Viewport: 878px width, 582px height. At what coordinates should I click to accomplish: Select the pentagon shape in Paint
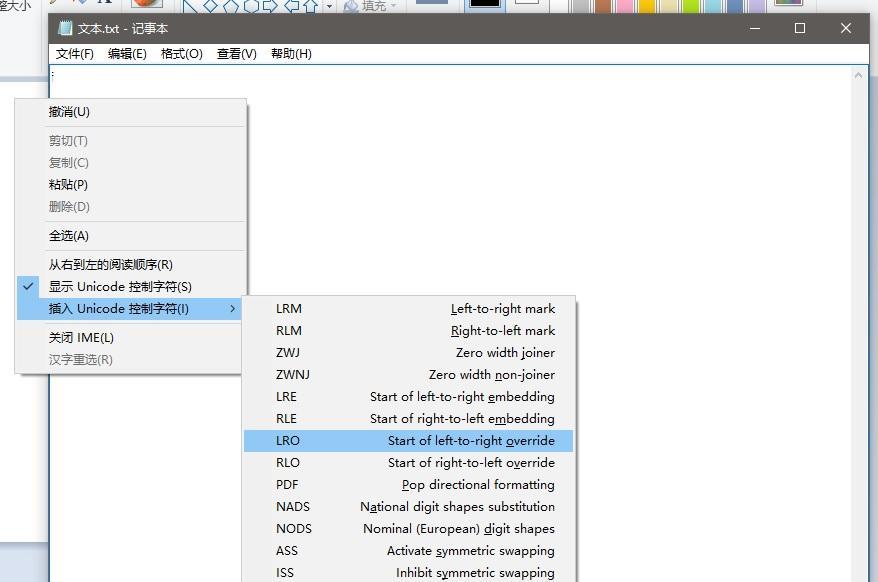coord(231,6)
